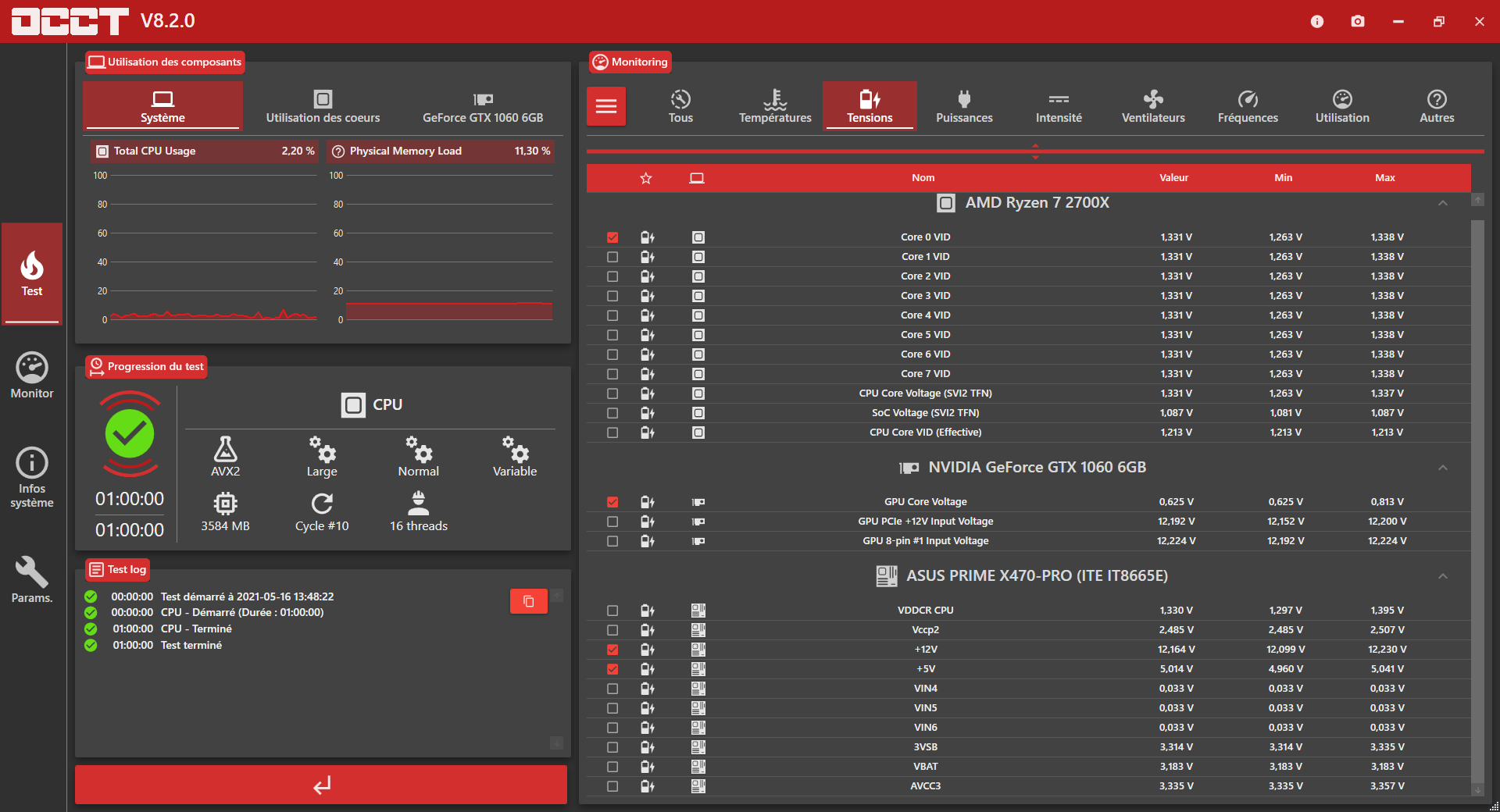This screenshot has width=1500, height=812.
Task: Toggle the monitoring panel splitter arrows
Action: click(x=1035, y=151)
